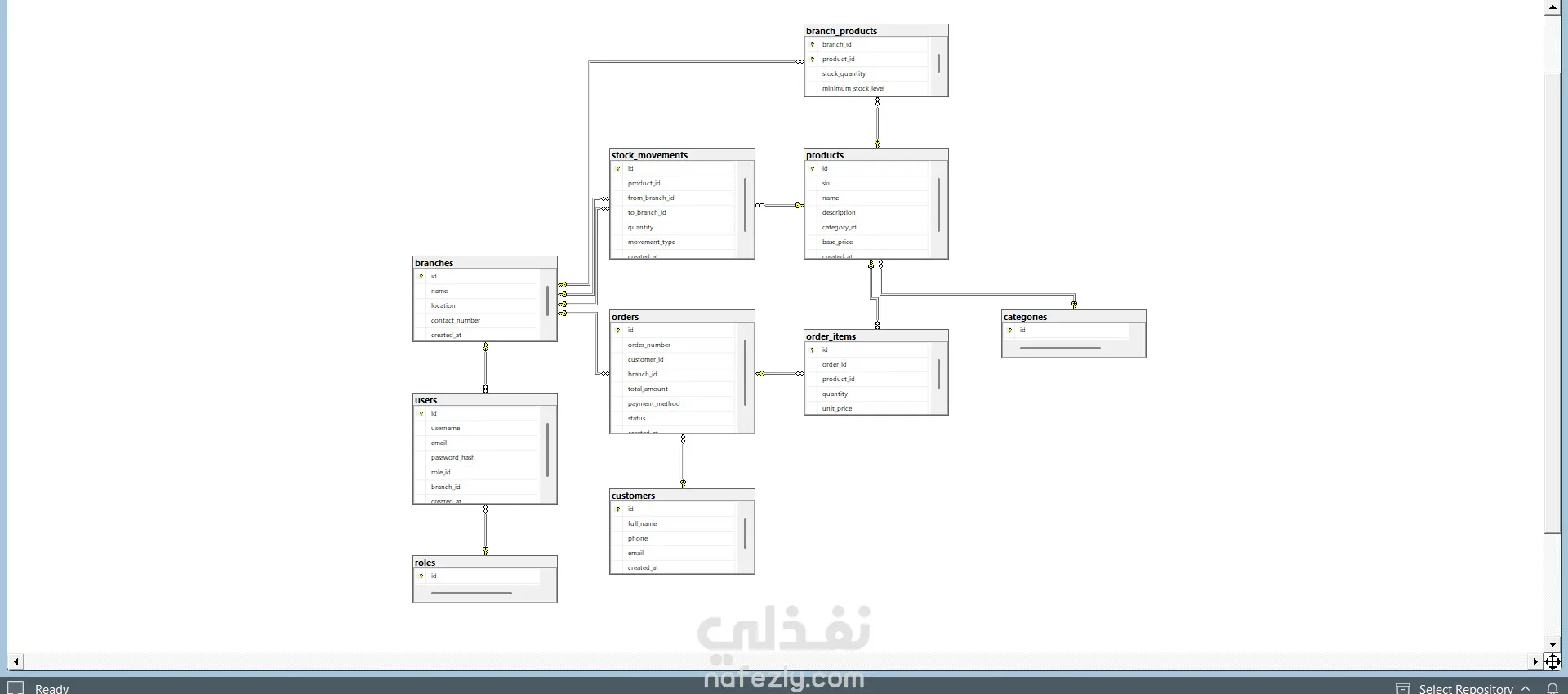Select the relationship line between users and roles

pyautogui.click(x=485, y=530)
